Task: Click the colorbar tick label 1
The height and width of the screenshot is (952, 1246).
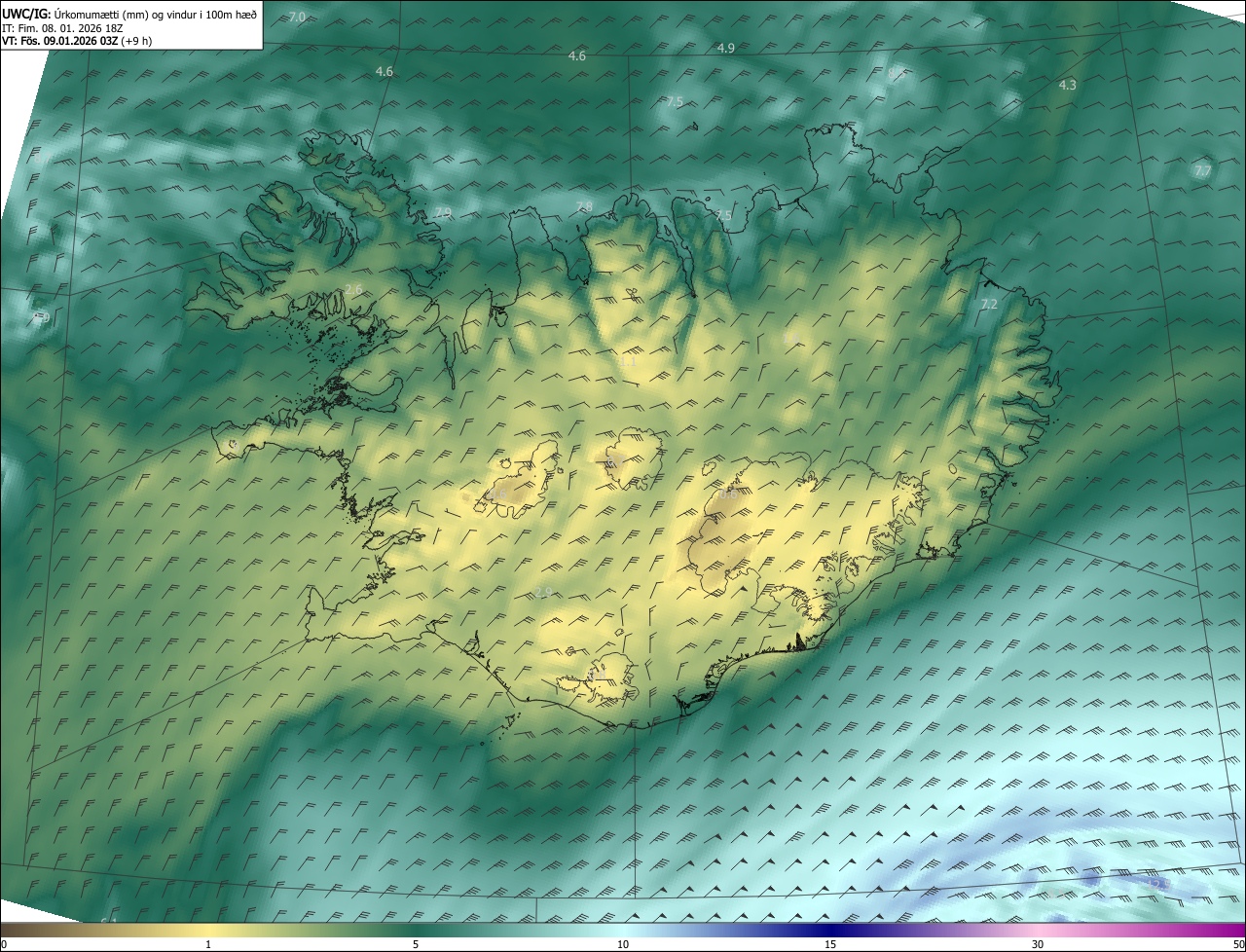Action: pos(208,944)
